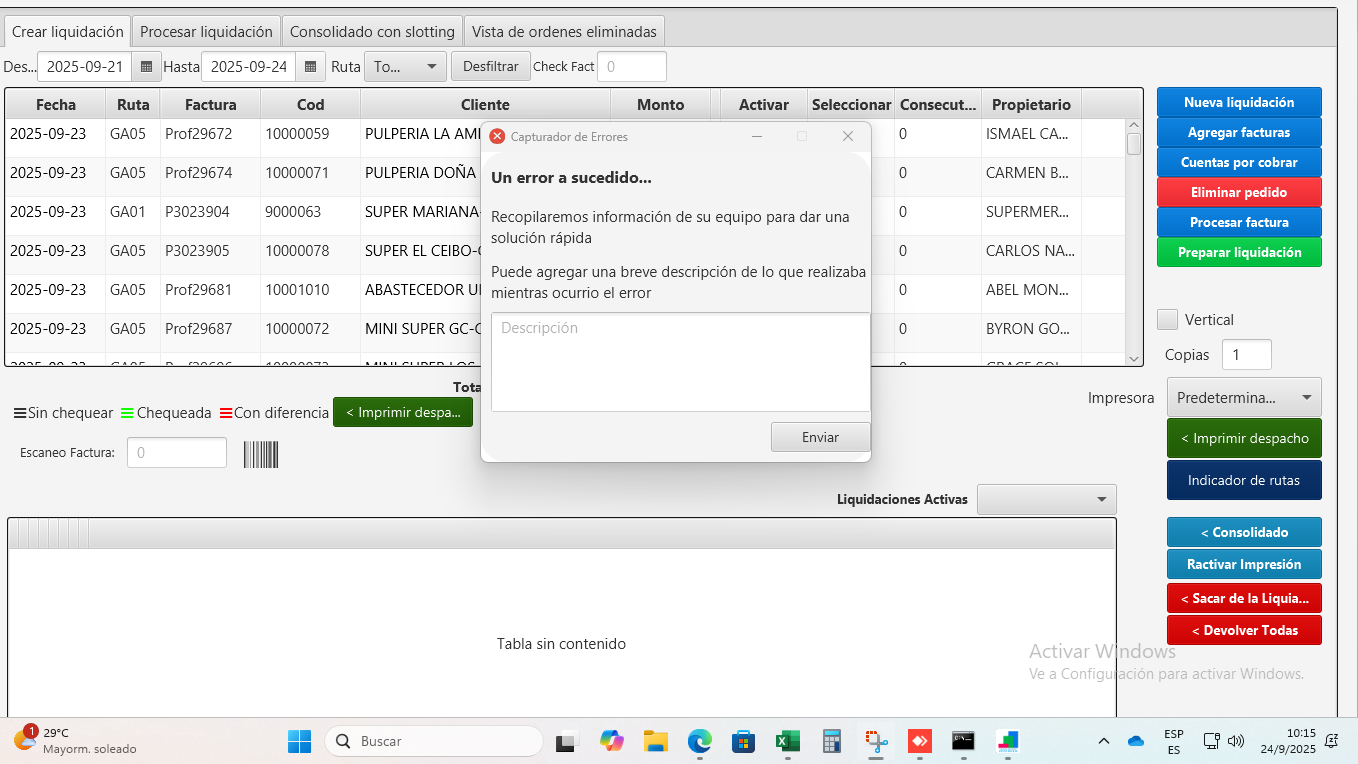Enable the Vertical checkbox

coord(1167,320)
